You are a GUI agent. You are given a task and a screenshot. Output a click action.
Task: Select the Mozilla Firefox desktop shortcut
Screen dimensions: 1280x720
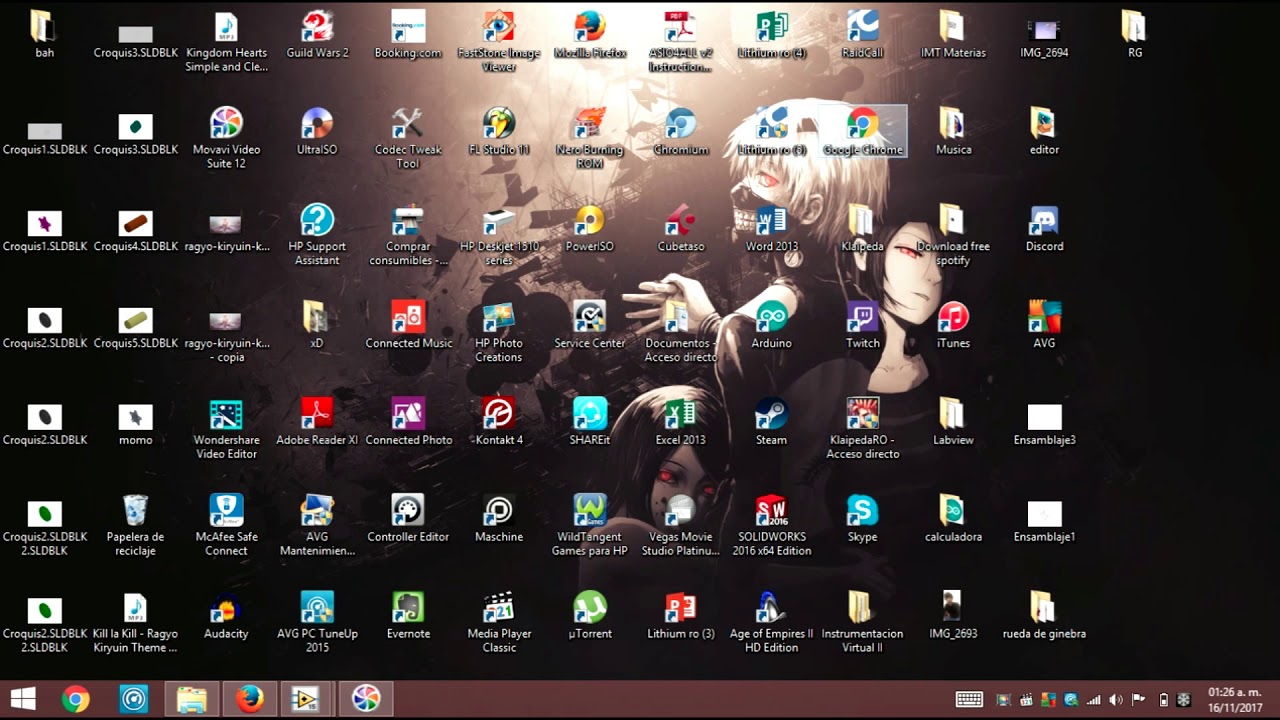coord(590,35)
